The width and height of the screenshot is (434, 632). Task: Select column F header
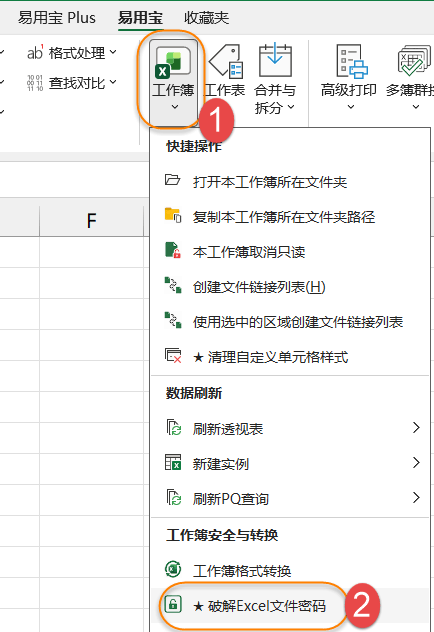coord(91,221)
